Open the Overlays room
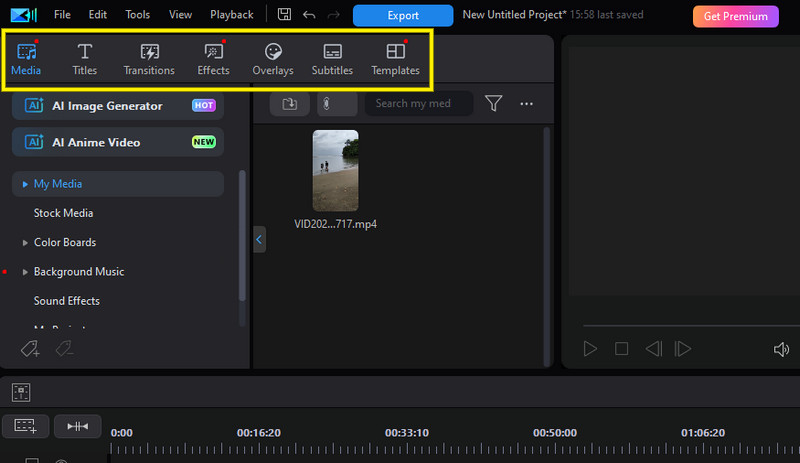The image size is (800, 463). [273, 59]
